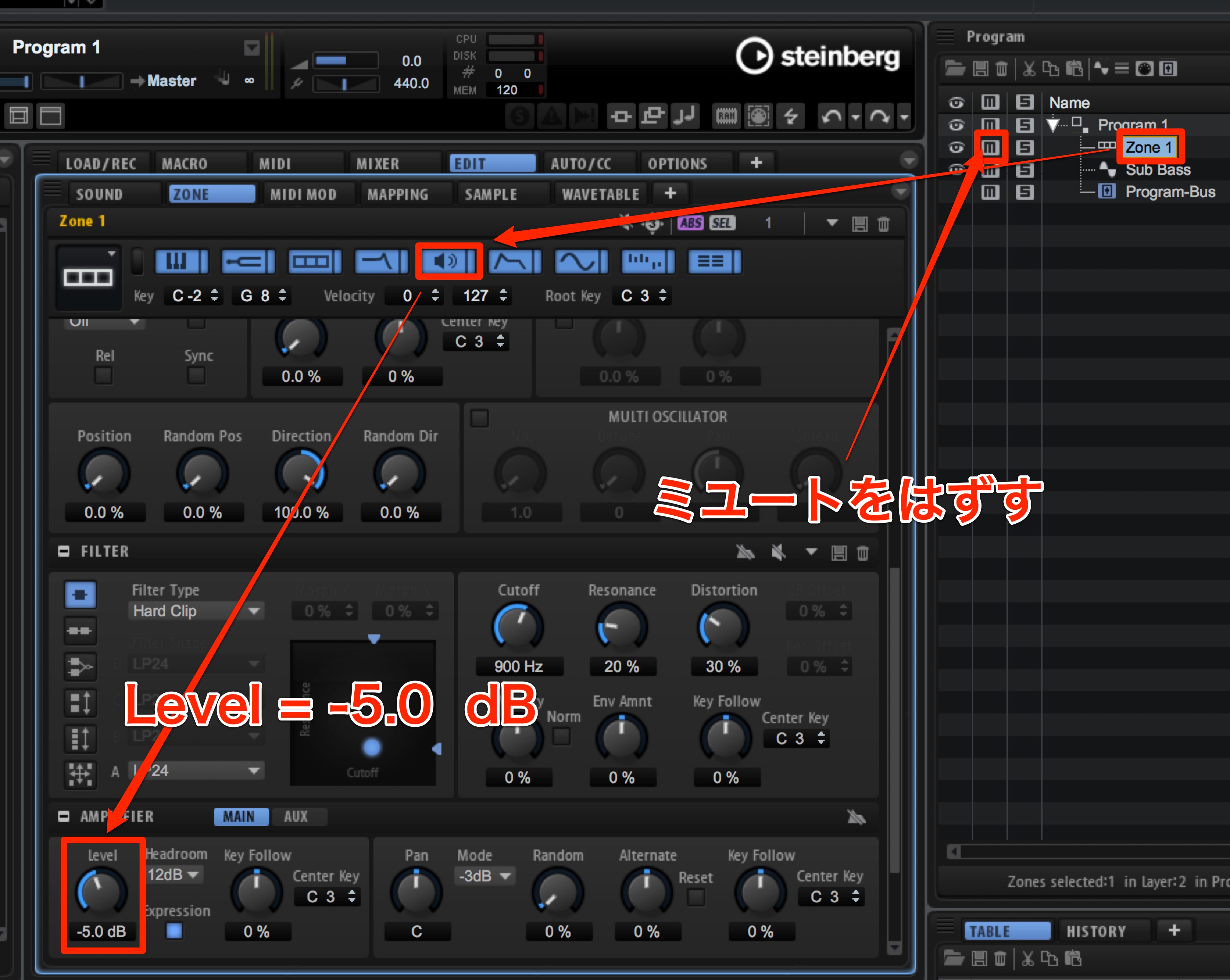The width and height of the screenshot is (1230, 980).
Task: Show the Filter section icon
Action: (382, 262)
